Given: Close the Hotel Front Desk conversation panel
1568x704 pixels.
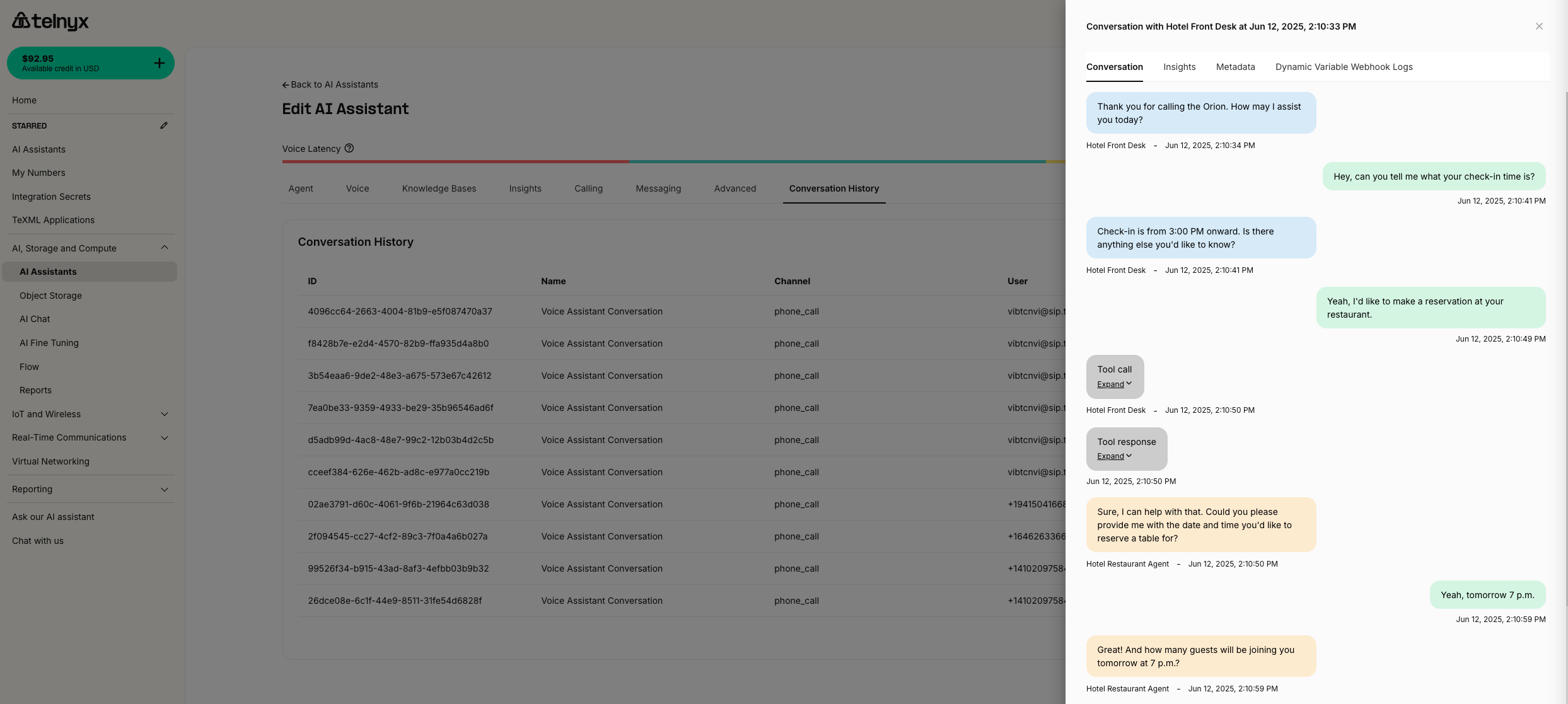Looking at the screenshot, I should [1539, 26].
